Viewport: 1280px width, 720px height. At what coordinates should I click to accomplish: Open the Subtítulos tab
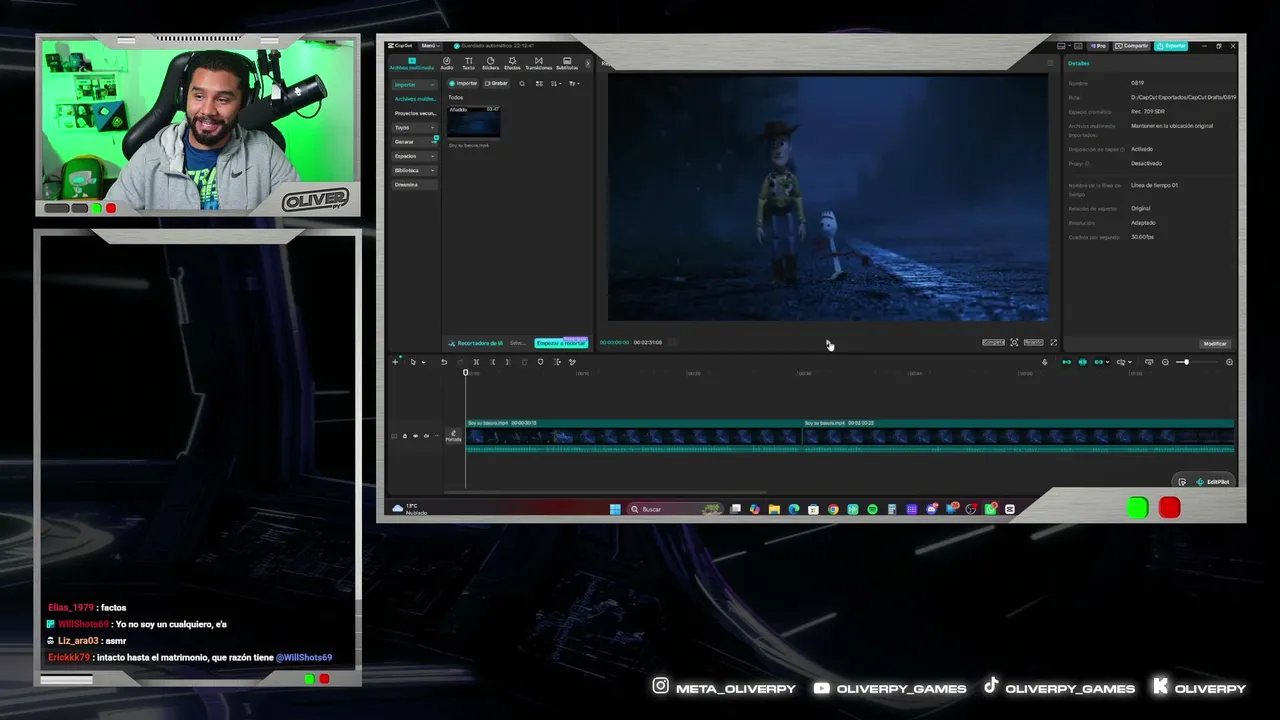click(567, 63)
